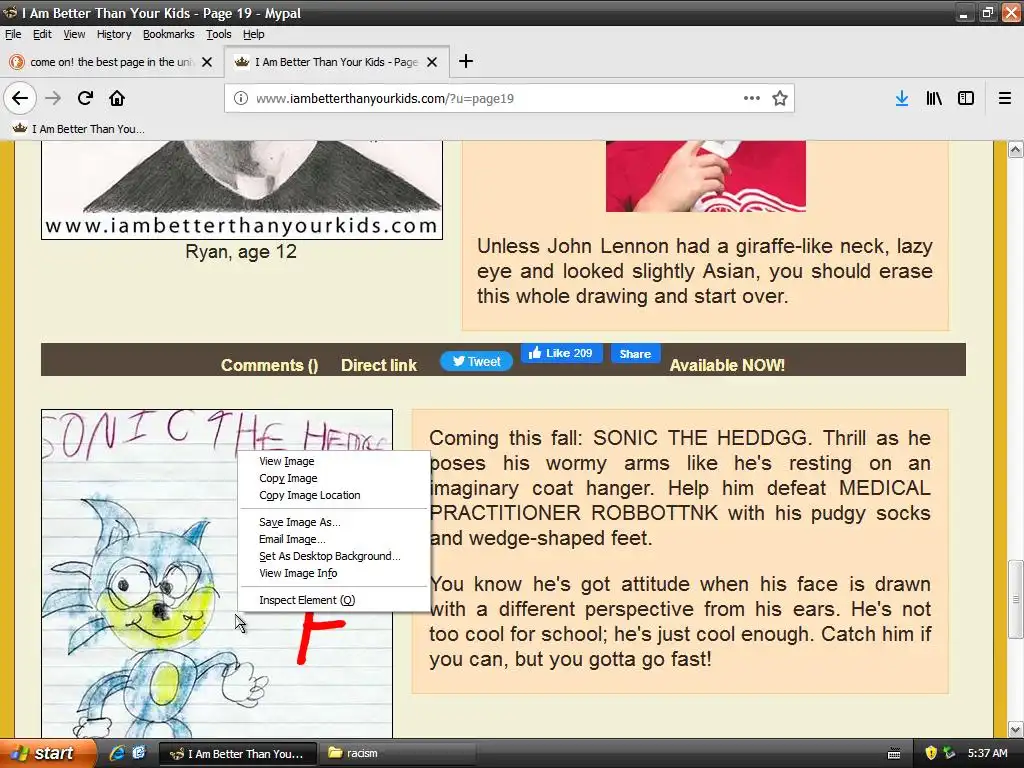This screenshot has height=768, width=1024.
Task: Select Copy Image Location entry
Action: [334, 495]
